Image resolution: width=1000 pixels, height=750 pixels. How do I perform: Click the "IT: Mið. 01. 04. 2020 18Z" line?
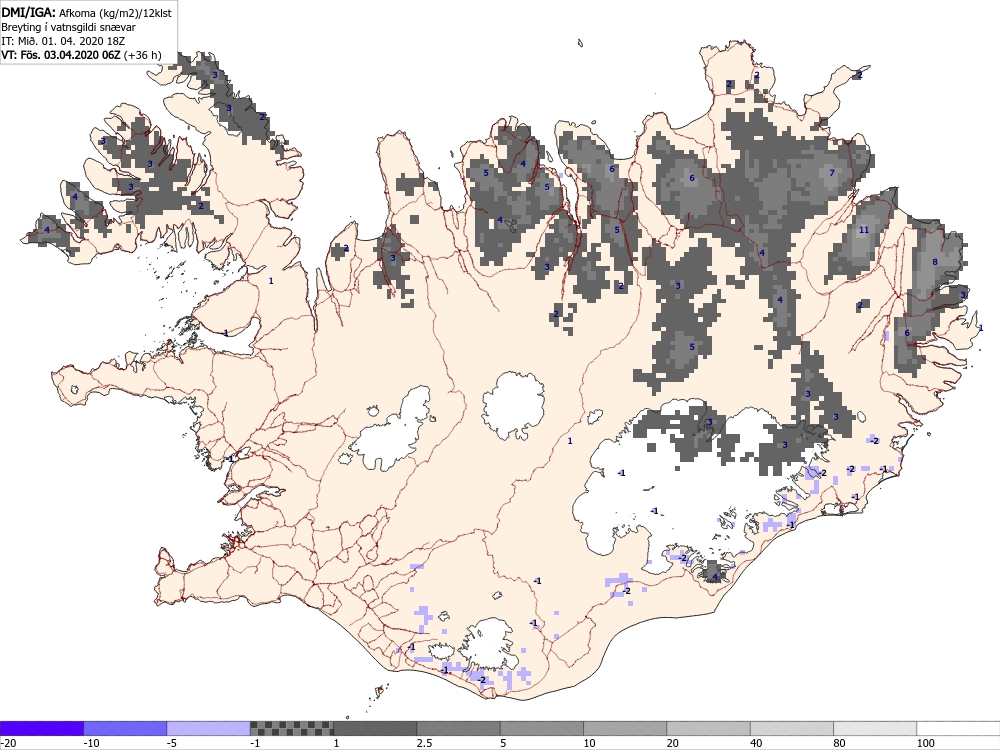pos(63,41)
